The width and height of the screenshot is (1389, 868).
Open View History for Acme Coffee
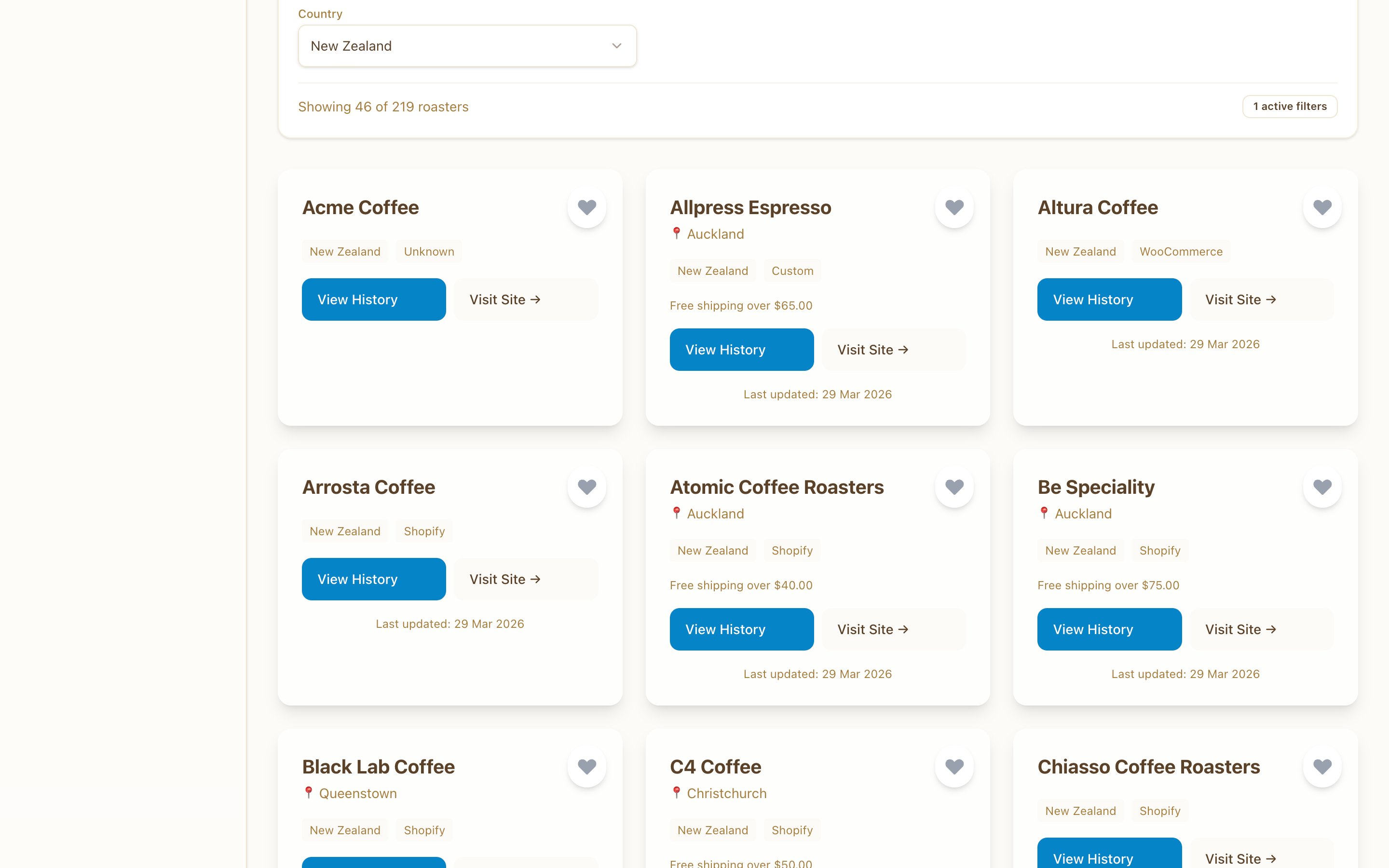click(374, 299)
